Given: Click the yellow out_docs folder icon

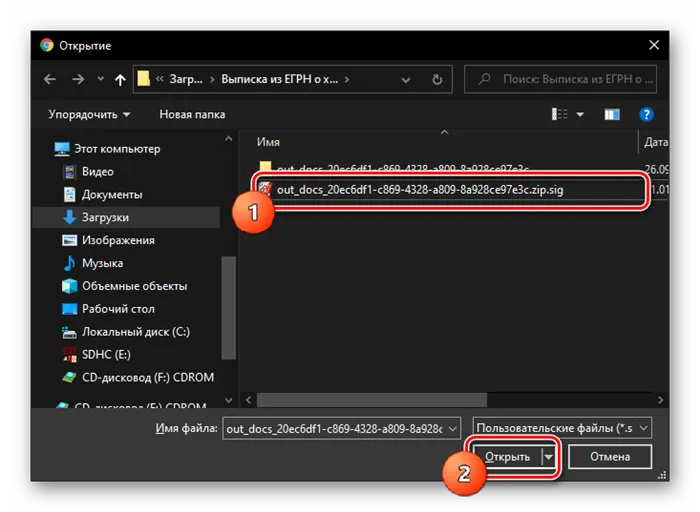Looking at the screenshot, I should (265, 167).
